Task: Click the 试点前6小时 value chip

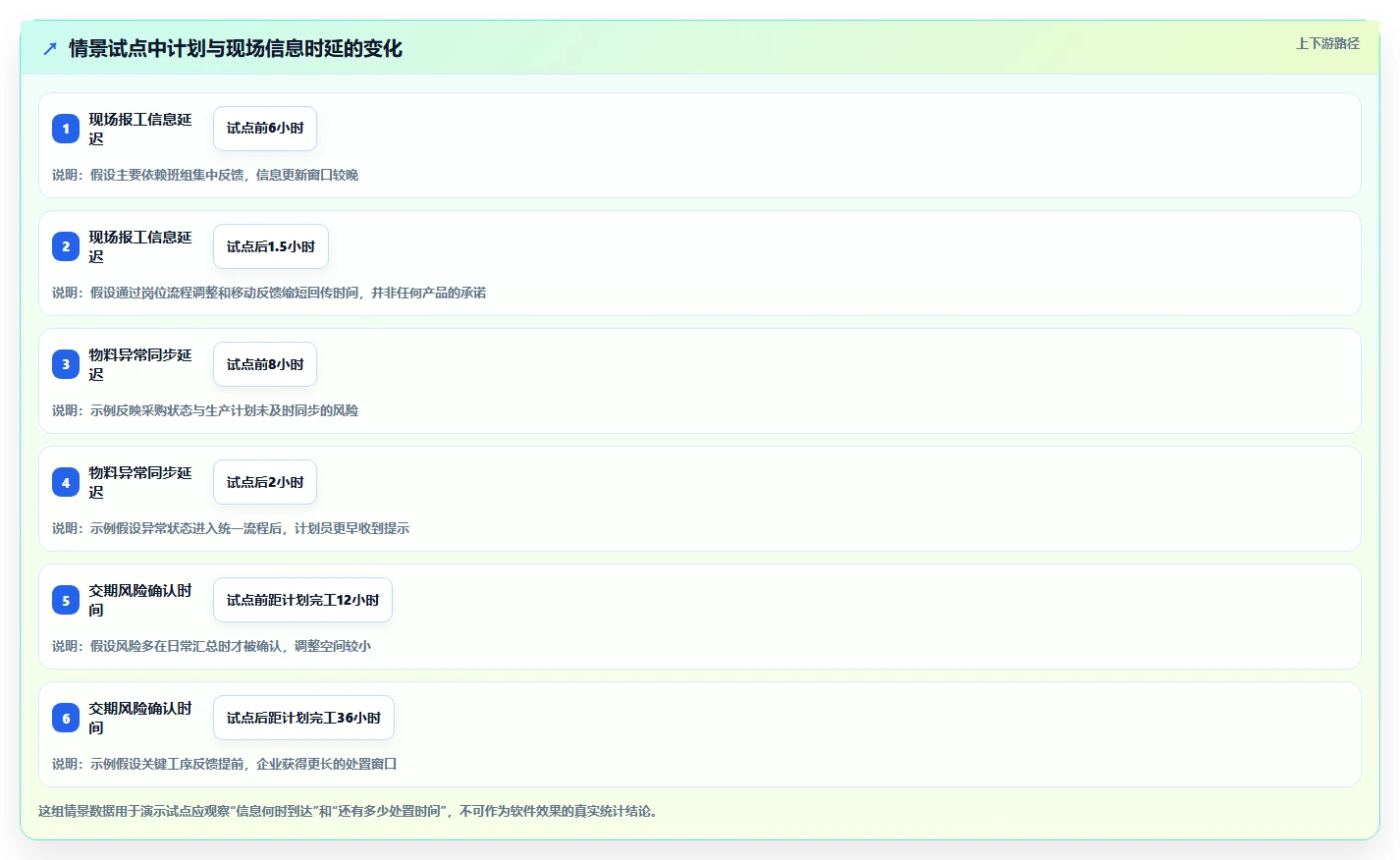Action: [x=265, y=129]
